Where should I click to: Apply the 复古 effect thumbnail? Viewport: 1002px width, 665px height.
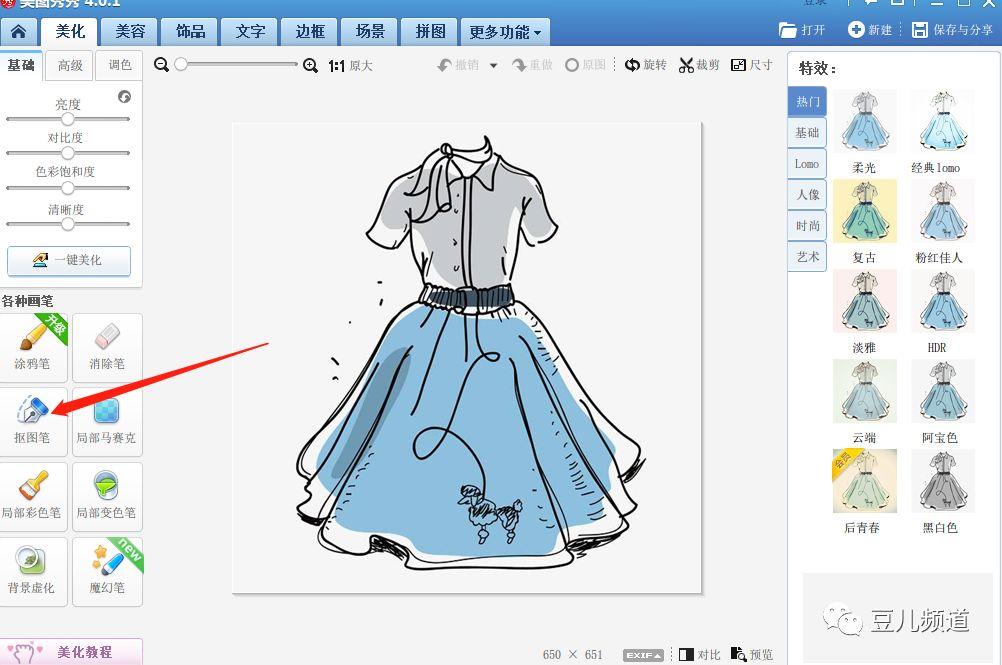point(865,211)
